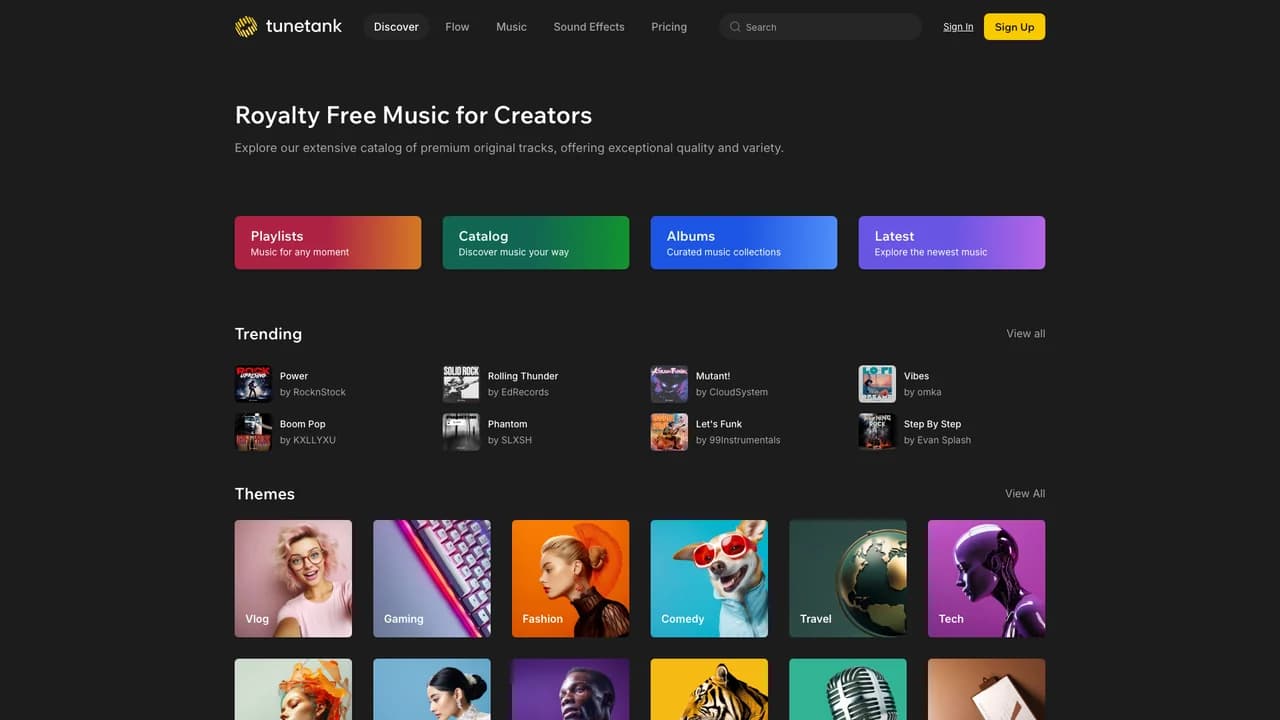Click View all next to Trending
Screen dimensions: 1280x720
pos(1025,334)
